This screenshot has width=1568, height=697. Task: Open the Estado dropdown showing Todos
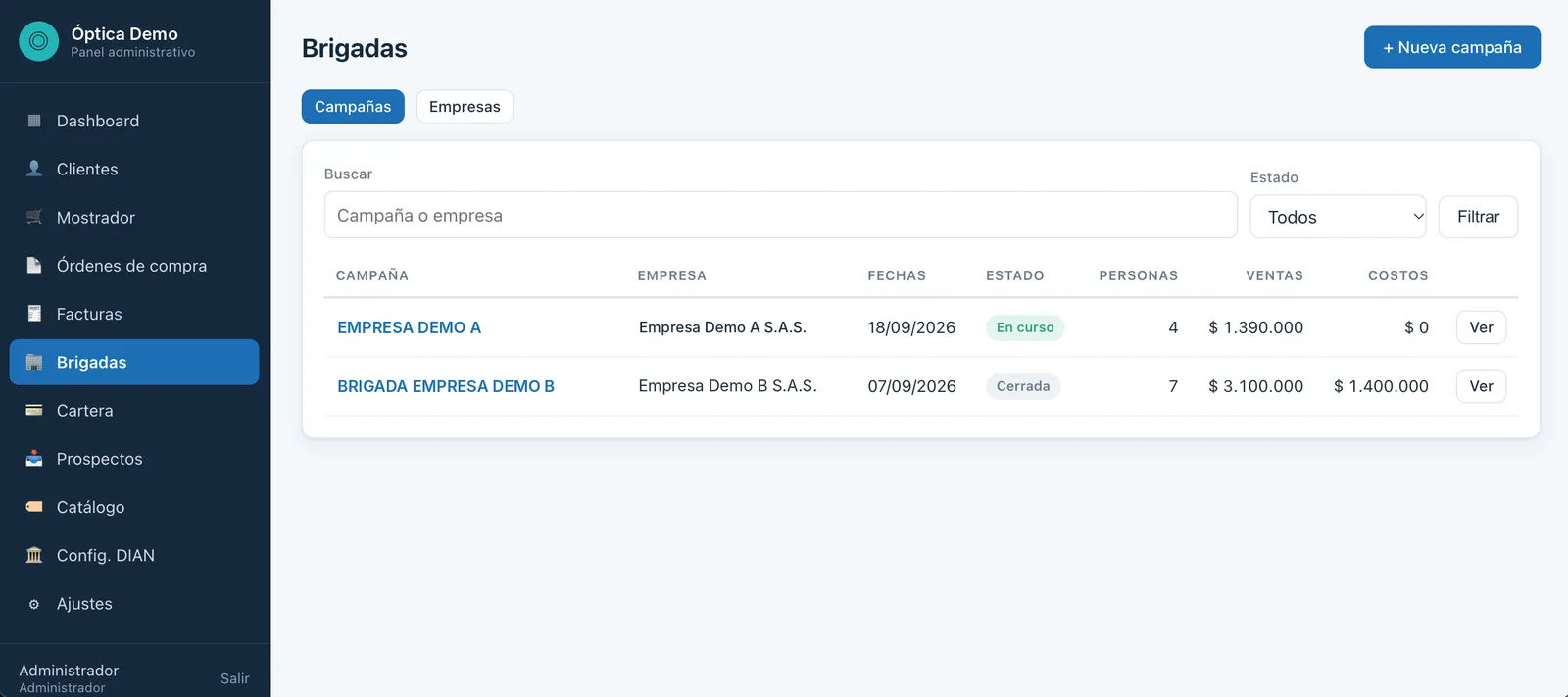click(1338, 217)
